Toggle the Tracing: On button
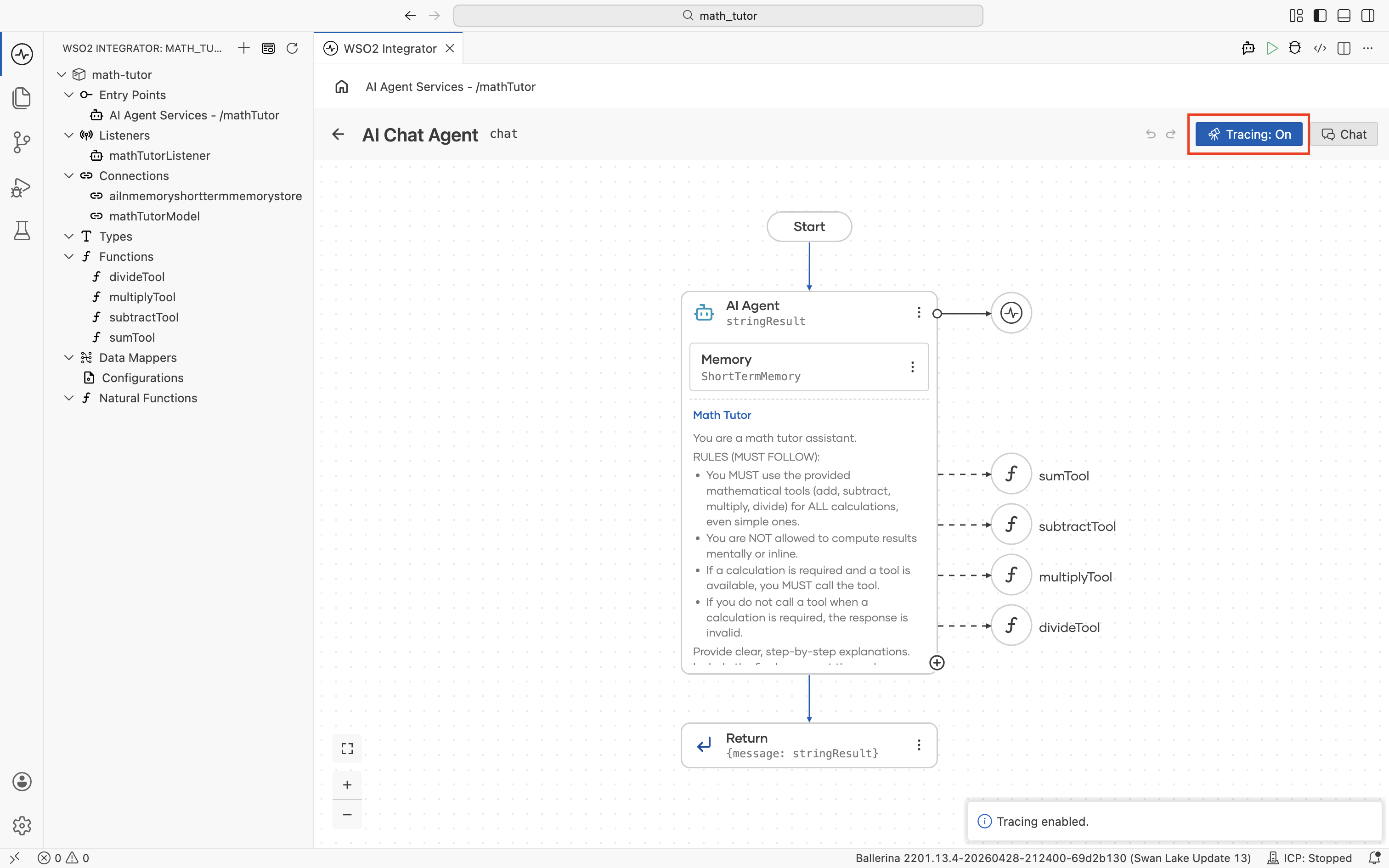The width and height of the screenshot is (1389, 868). (1249, 134)
